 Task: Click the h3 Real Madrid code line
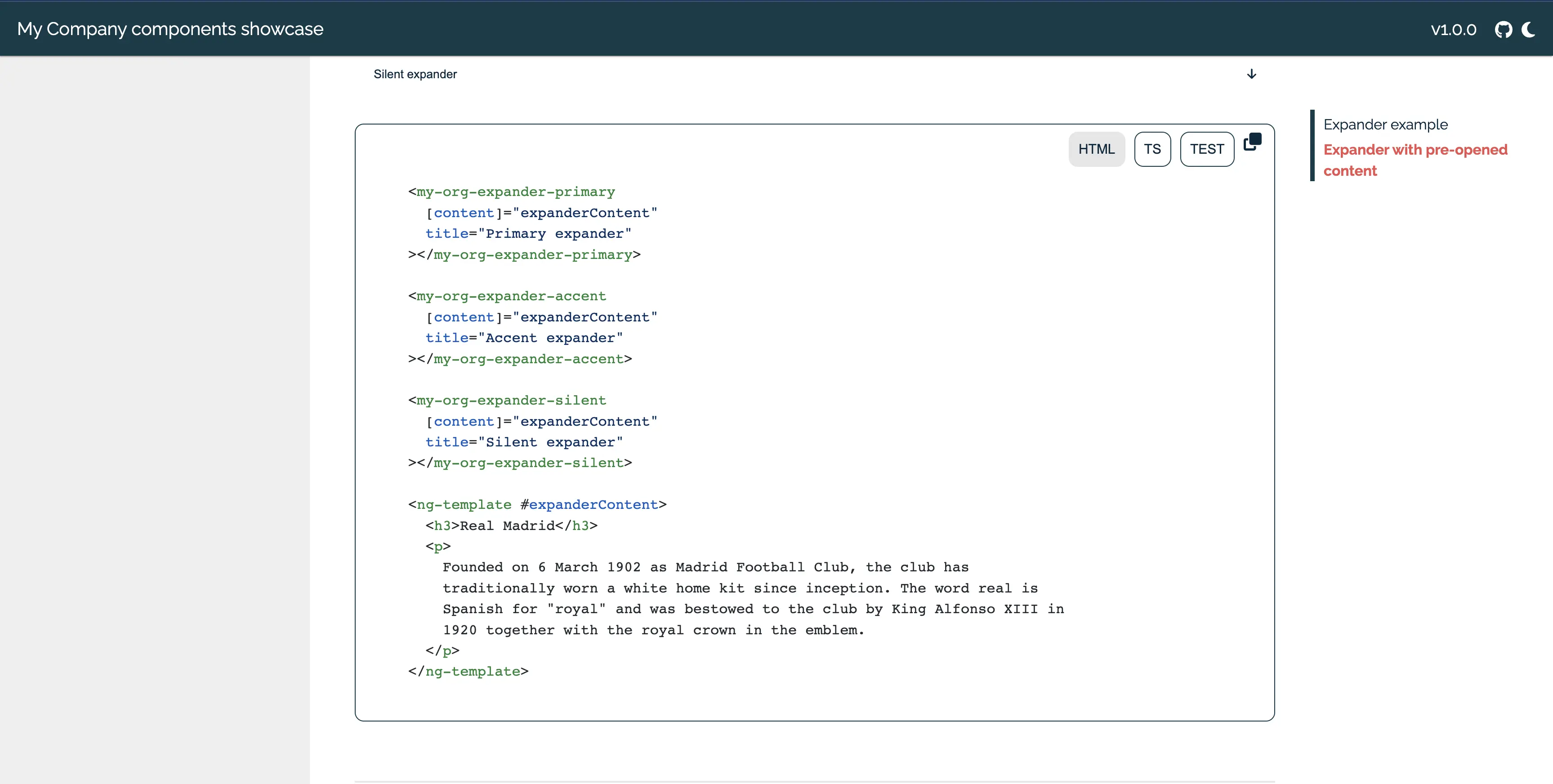511,526
